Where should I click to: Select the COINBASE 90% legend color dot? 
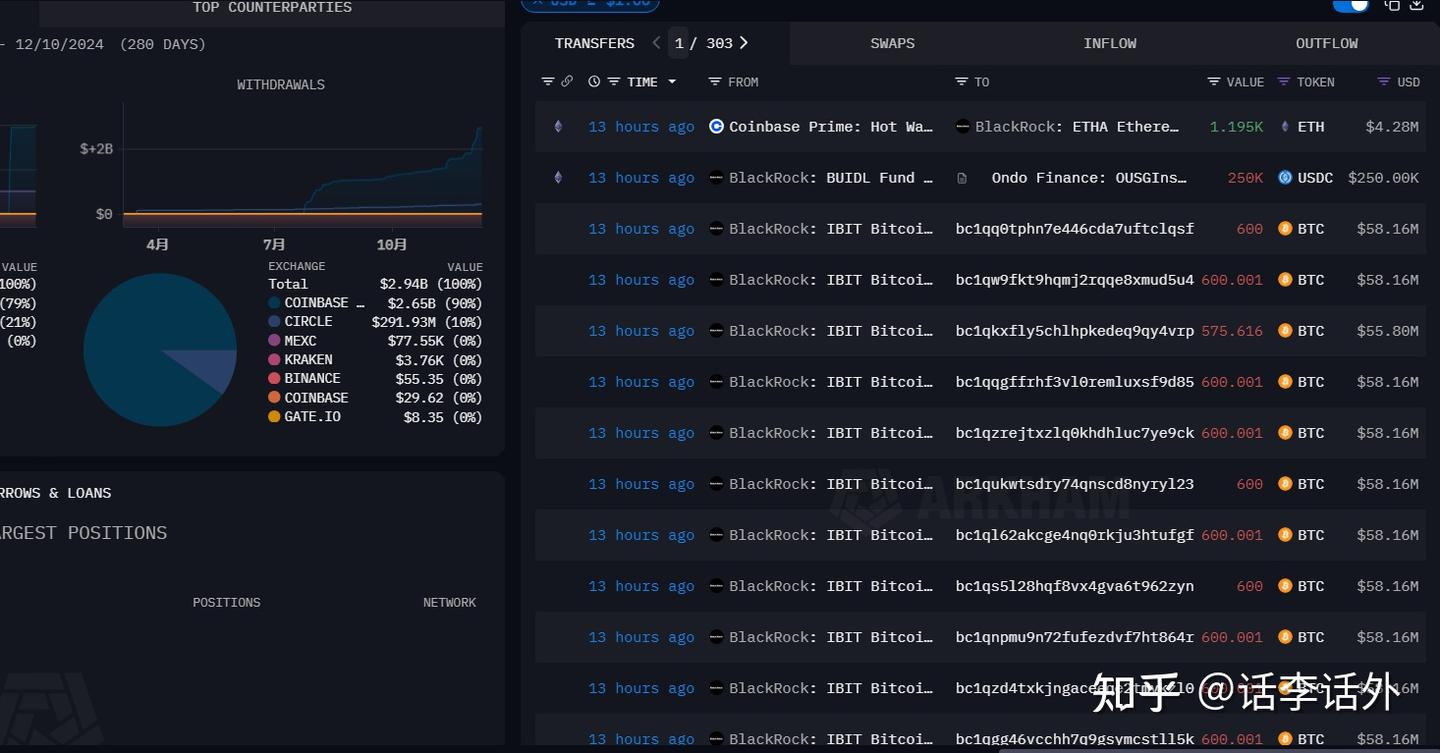pyautogui.click(x=274, y=303)
